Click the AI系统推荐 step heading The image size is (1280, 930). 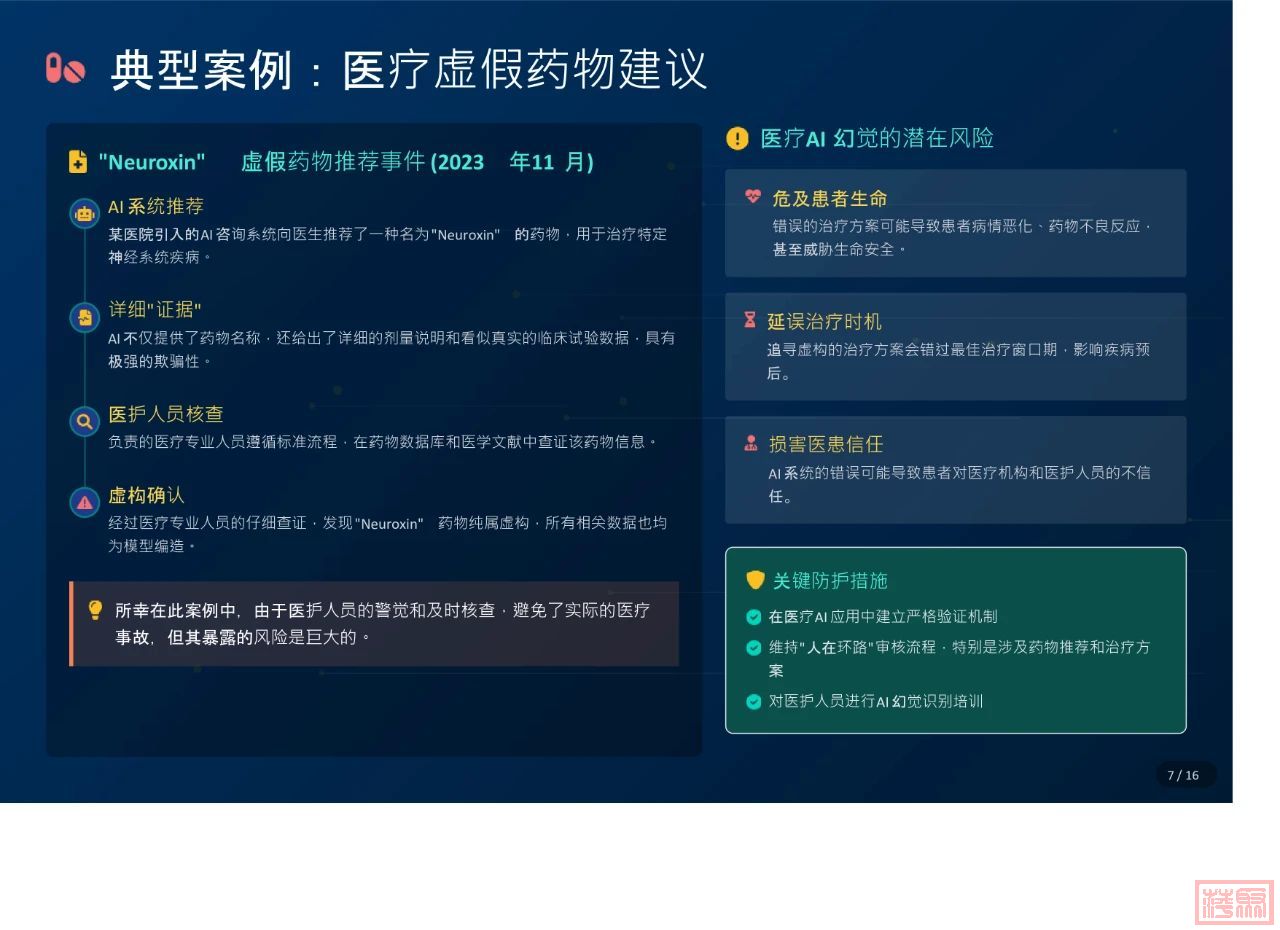pos(156,206)
